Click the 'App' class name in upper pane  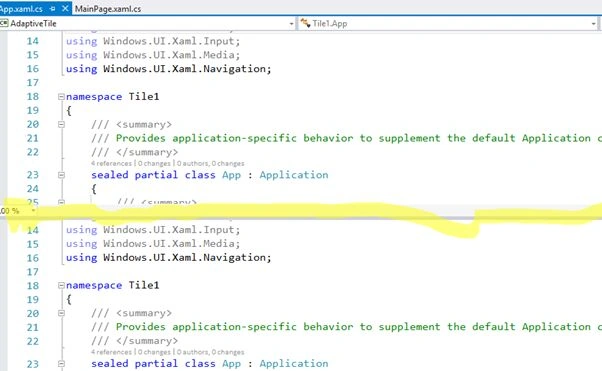click(x=231, y=175)
